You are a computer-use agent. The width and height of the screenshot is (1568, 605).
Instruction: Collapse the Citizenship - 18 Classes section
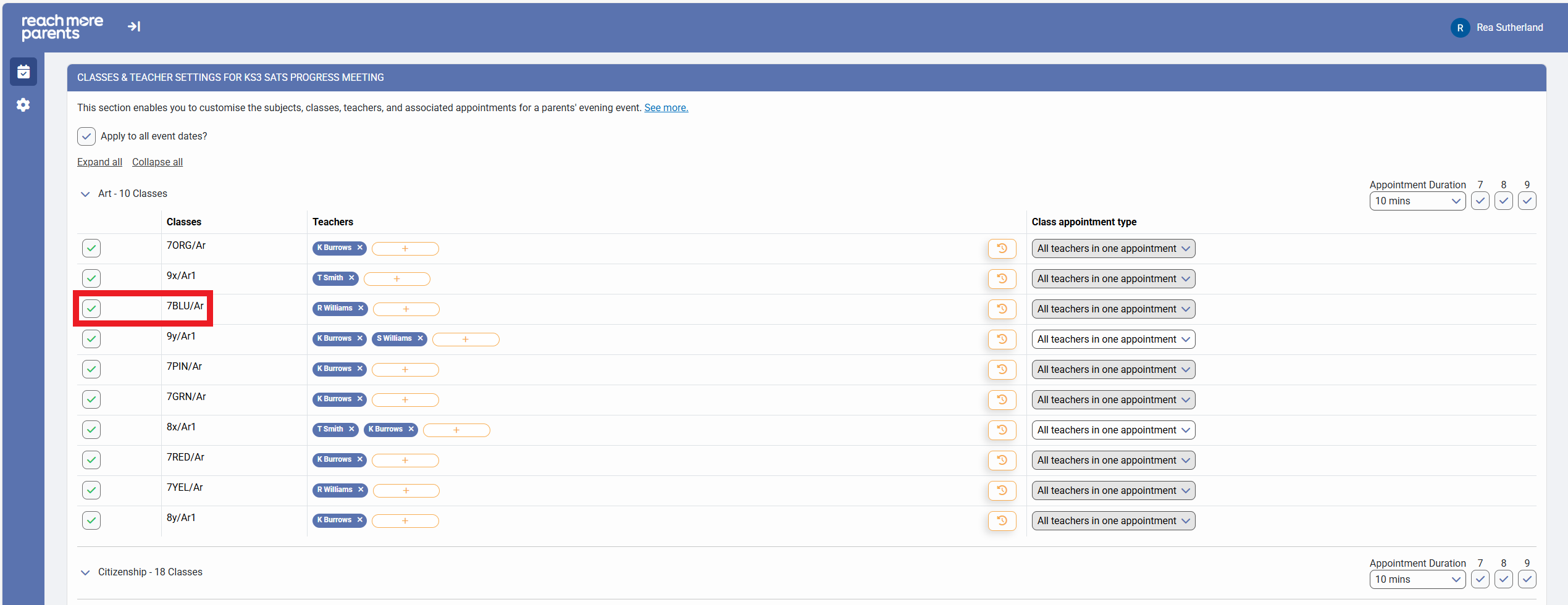[85, 572]
